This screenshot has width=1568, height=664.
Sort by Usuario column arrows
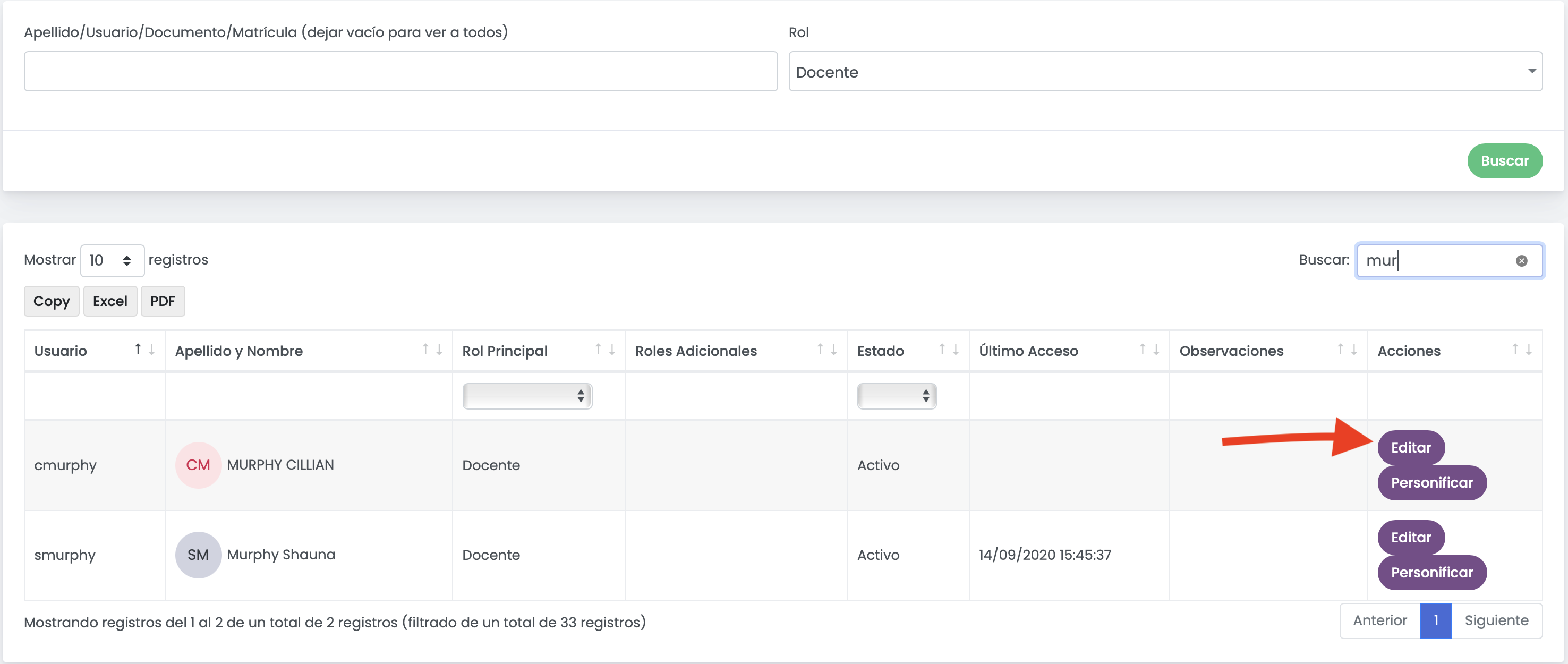(144, 350)
